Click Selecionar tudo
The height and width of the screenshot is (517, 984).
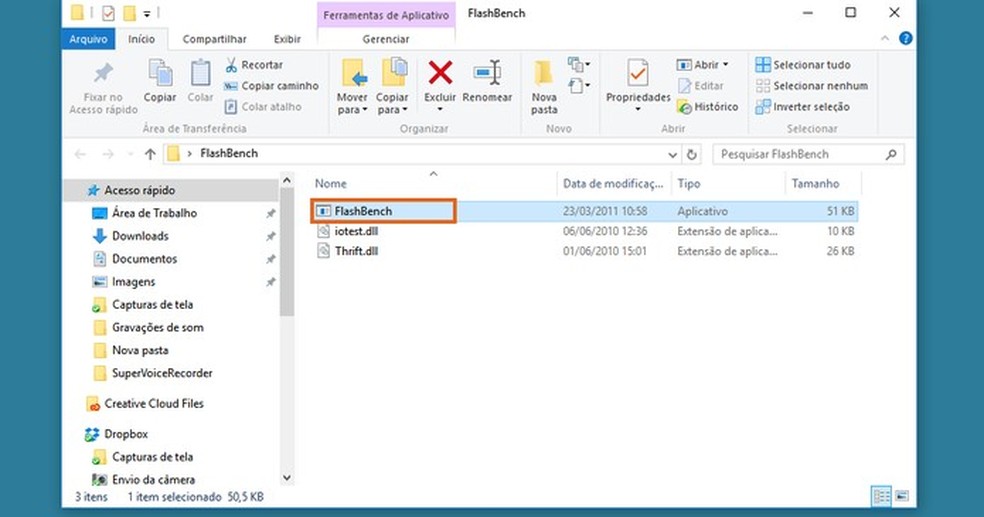[x=803, y=65]
